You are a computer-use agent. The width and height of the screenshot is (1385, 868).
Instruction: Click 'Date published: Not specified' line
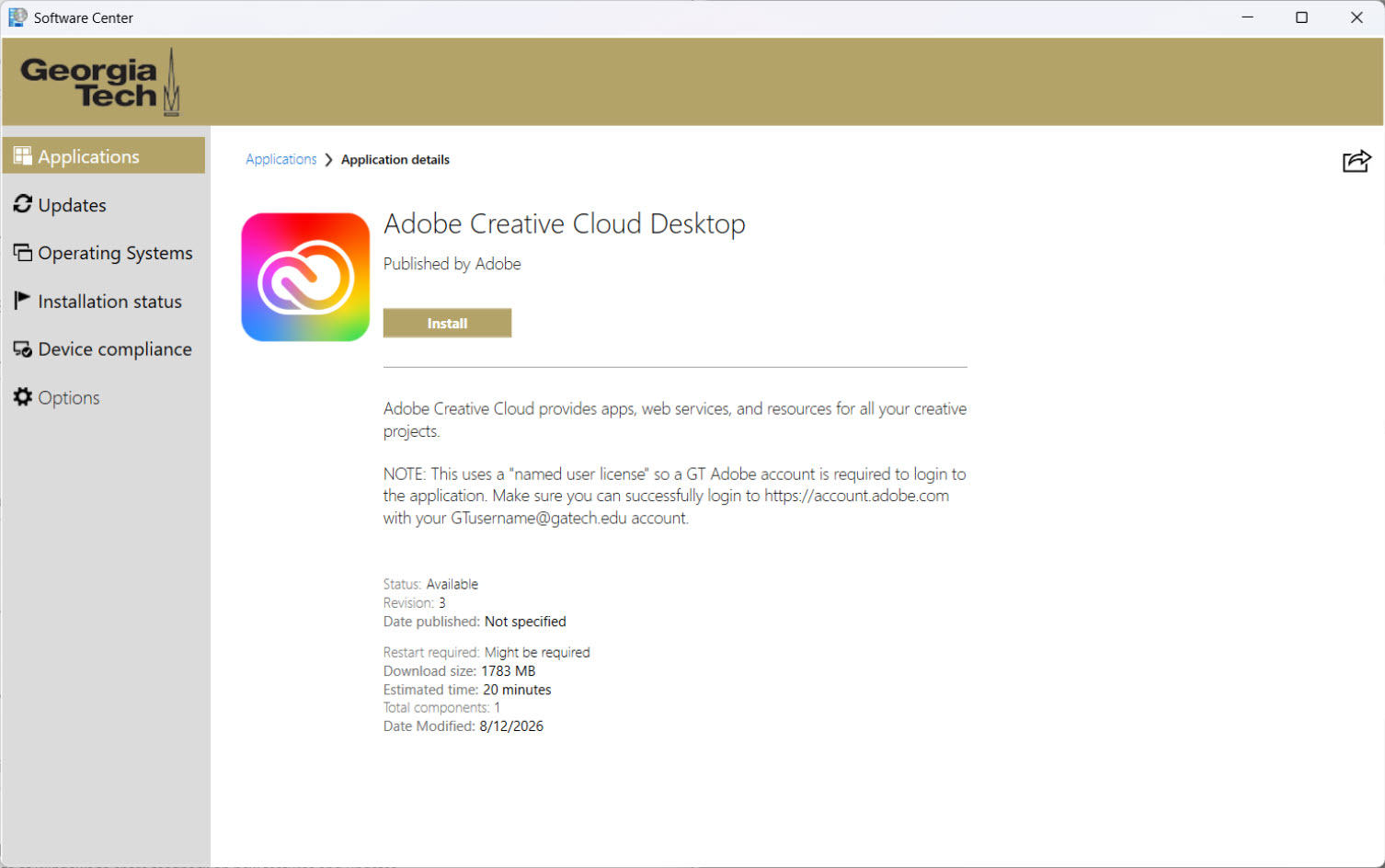coord(475,622)
